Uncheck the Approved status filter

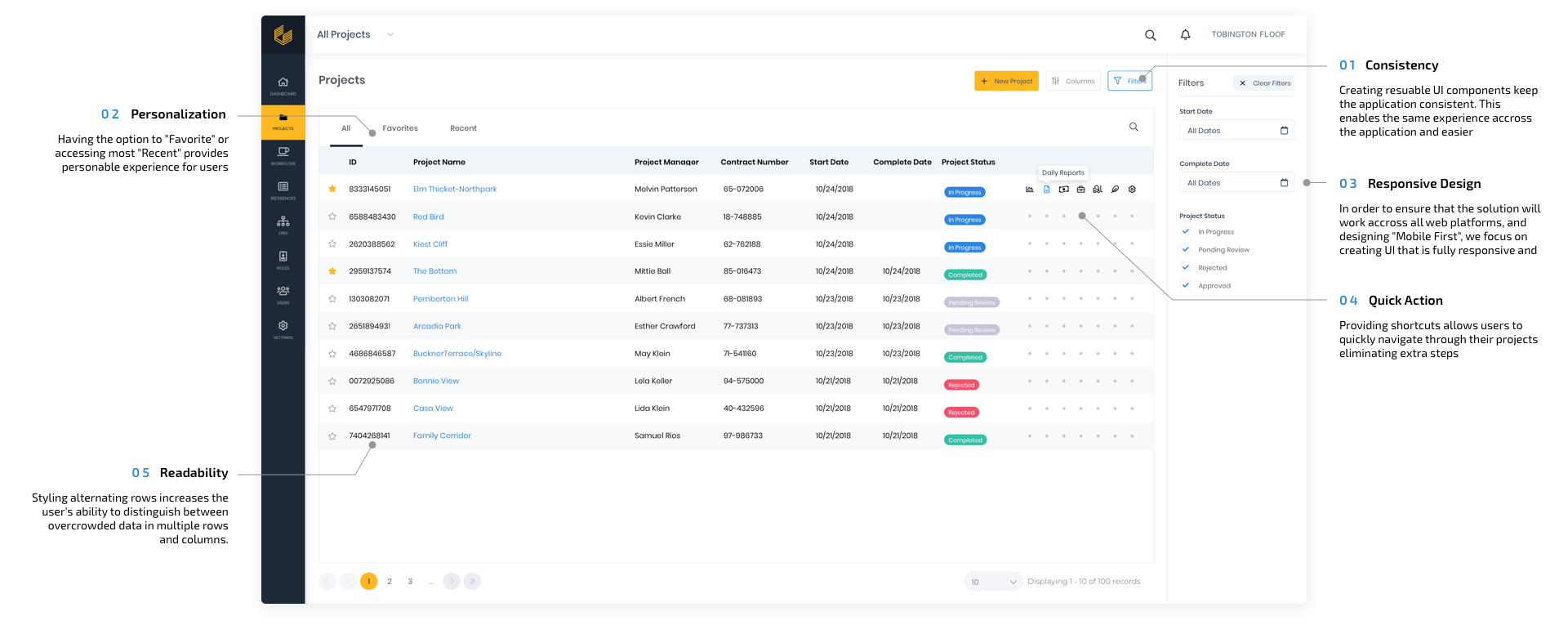tap(1186, 285)
